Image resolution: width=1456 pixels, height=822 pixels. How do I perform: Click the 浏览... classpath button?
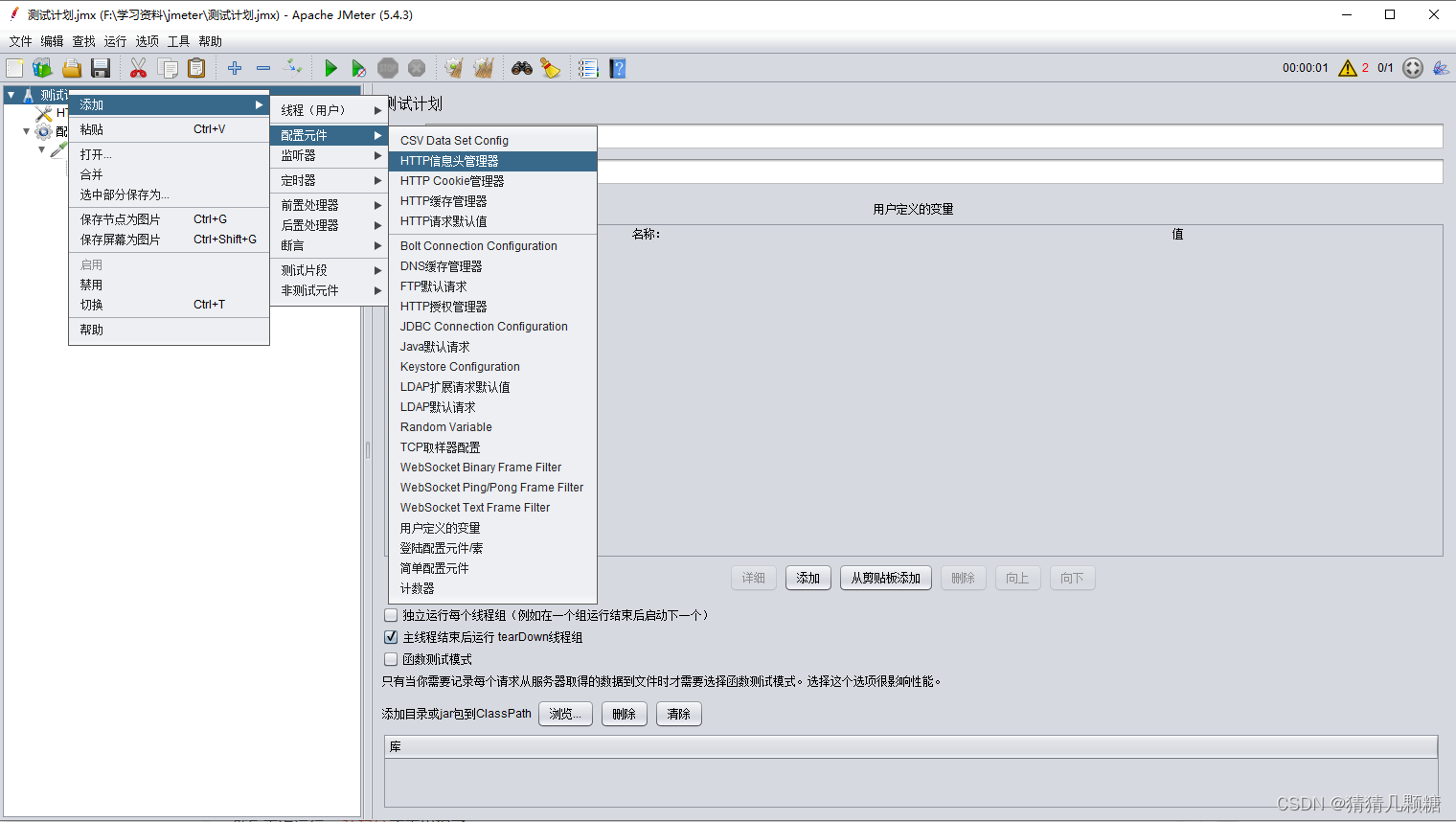point(565,714)
